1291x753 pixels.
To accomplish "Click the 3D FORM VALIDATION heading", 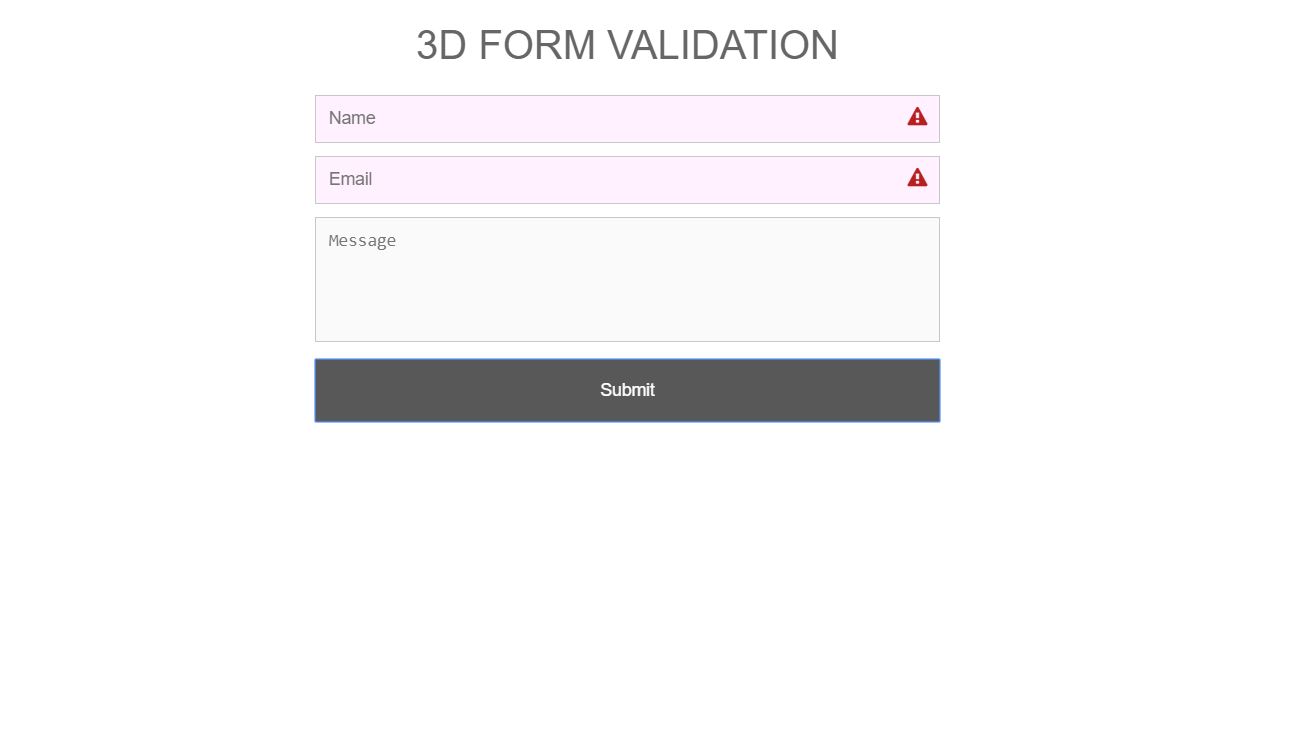I will [627, 45].
